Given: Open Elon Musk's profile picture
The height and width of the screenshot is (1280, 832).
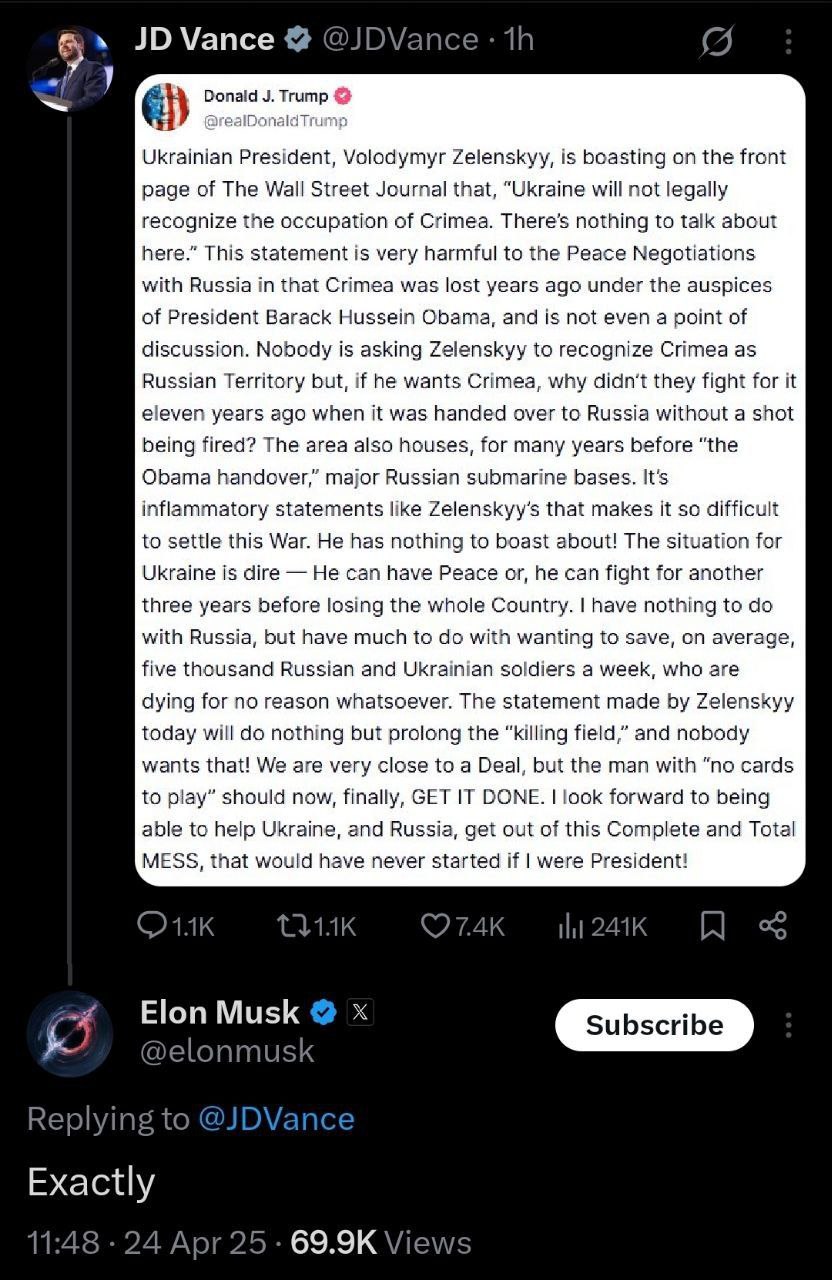Looking at the screenshot, I should pyautogui.click(x=70, y=1033).
